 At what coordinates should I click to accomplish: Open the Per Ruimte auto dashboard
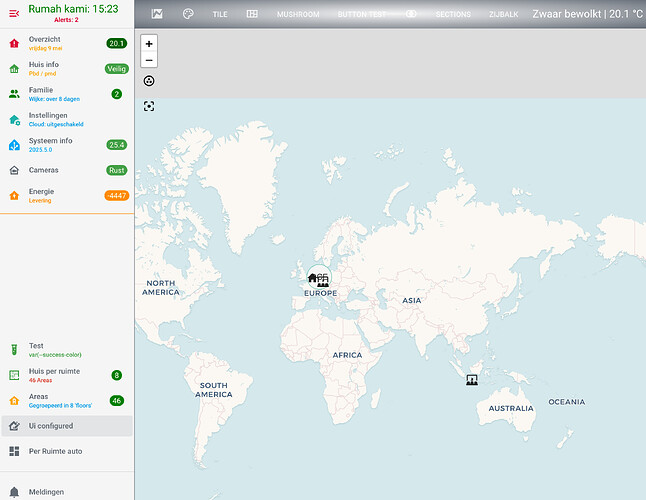(55, 451)
